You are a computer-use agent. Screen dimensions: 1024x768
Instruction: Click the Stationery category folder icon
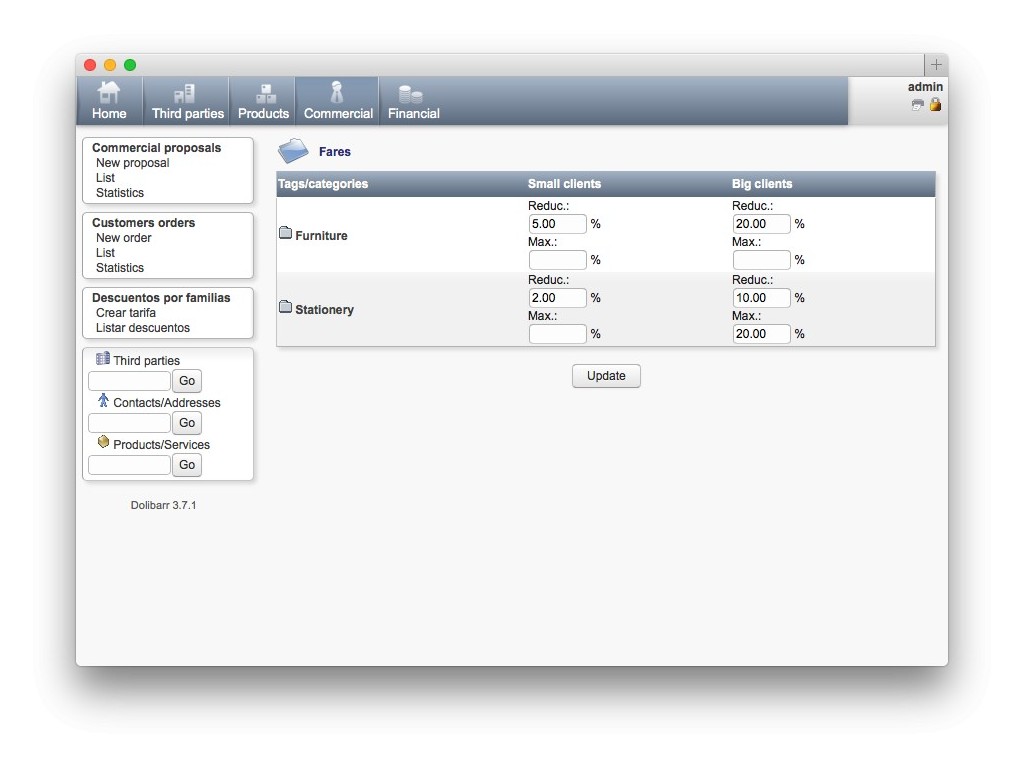[x=285, y=306]
